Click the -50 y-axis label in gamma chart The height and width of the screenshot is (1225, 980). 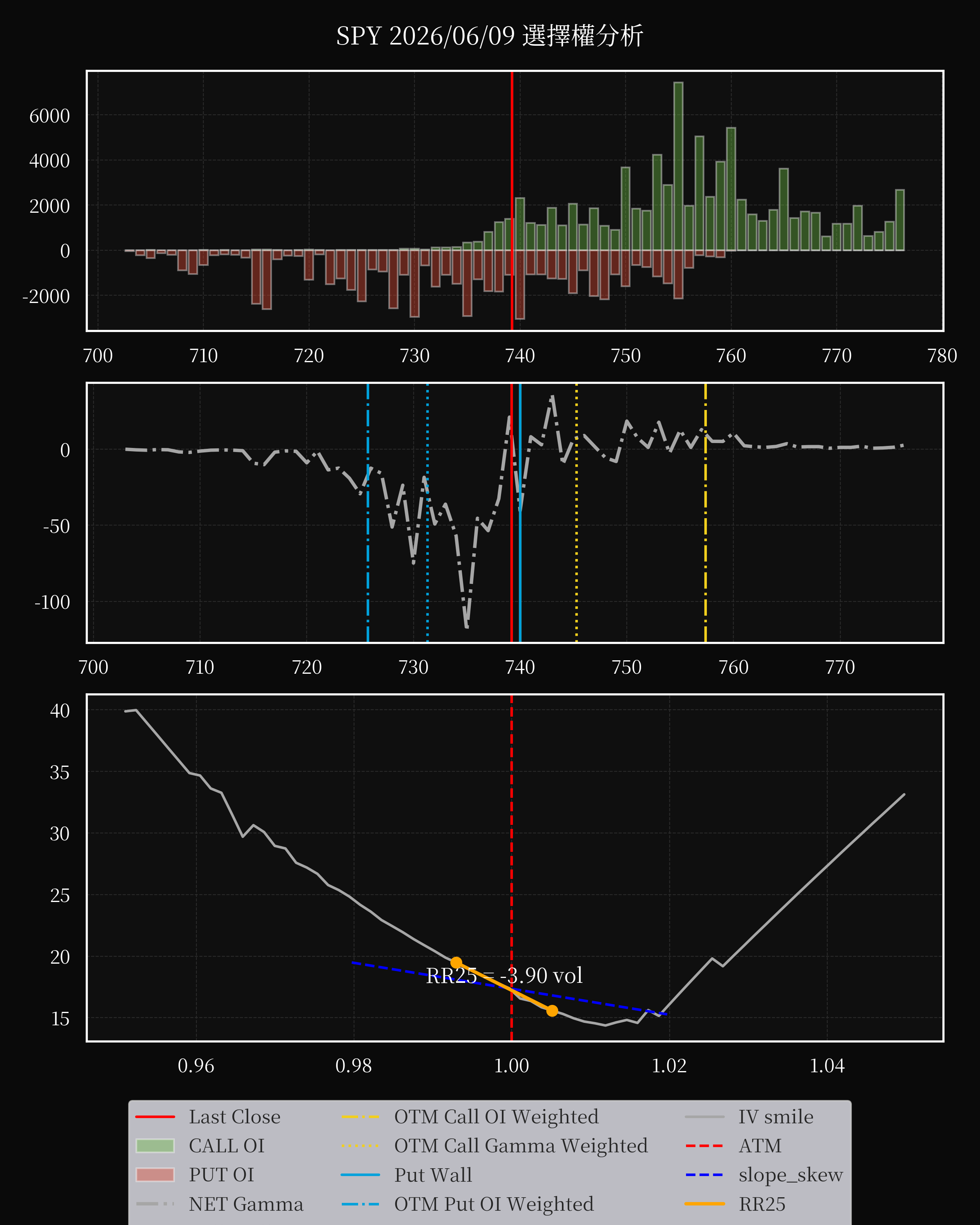pyautogui.click(x=57, y=526)
